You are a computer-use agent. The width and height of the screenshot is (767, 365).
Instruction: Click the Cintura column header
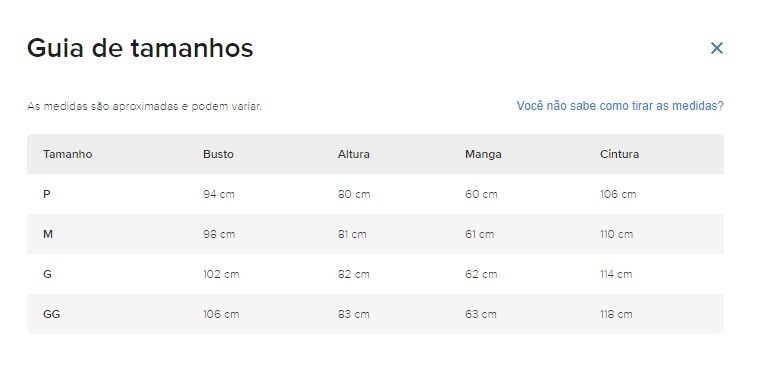pos(619,154)
